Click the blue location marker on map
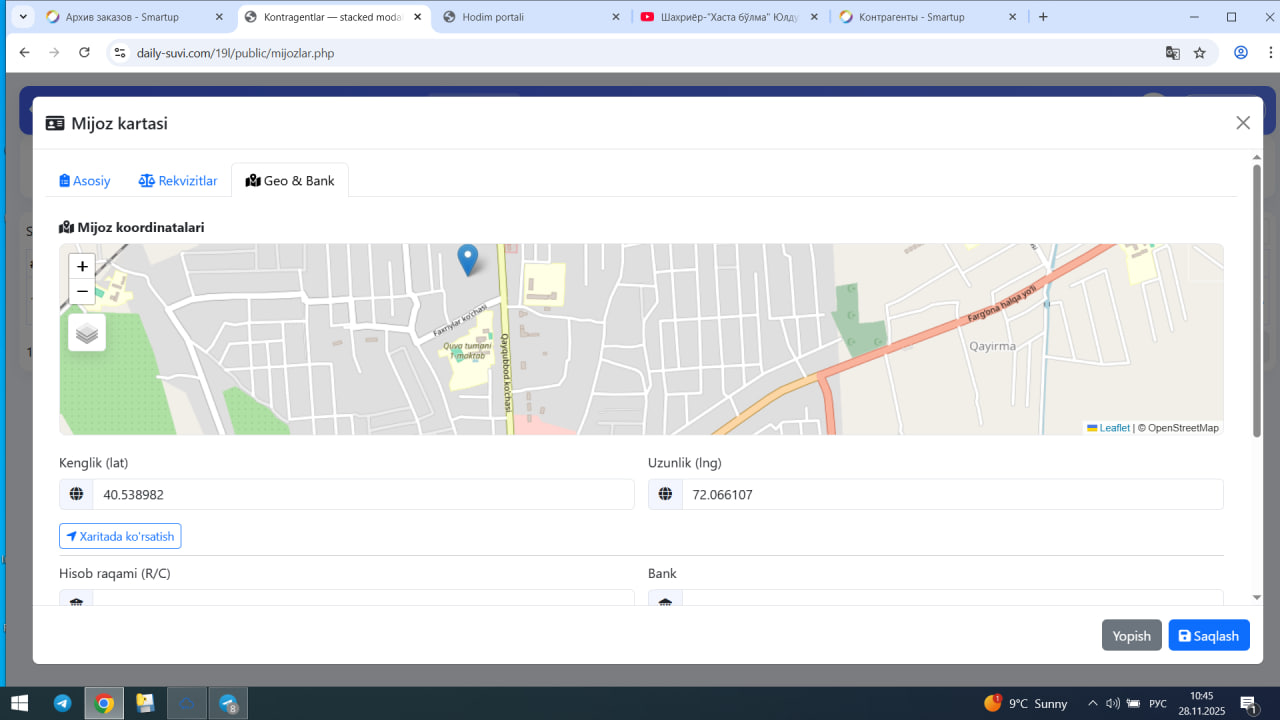The height and width of the screenshot is (720, 1280). tap(467, 260)
